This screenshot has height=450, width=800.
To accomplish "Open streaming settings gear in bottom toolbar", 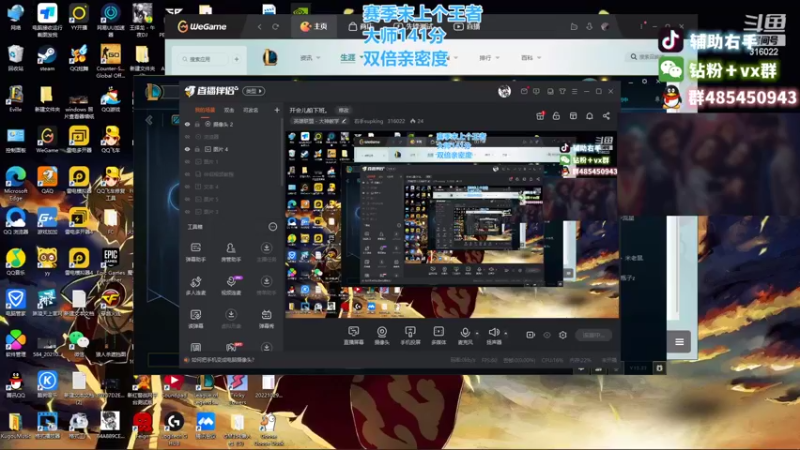I will [563, 335].
